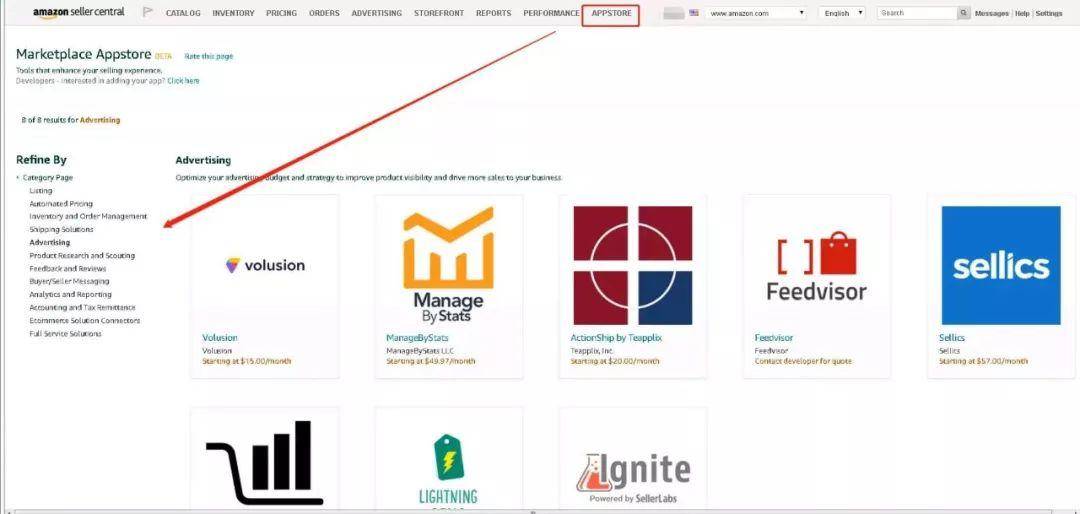Open the PRICING menu

(x=282, y=13)
